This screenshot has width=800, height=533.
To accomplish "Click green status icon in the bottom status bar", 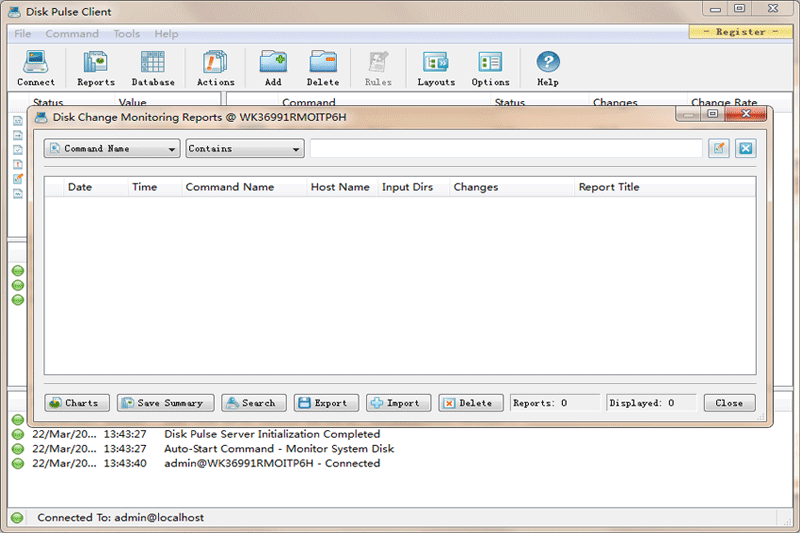I will coord(17,518).
